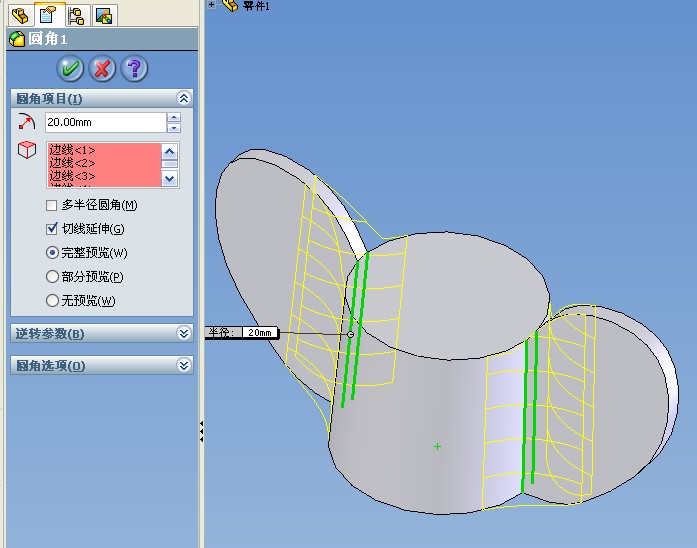The image size is (697, 548).
Task: Click the fillet radius input field
Action: pos(105,122)
